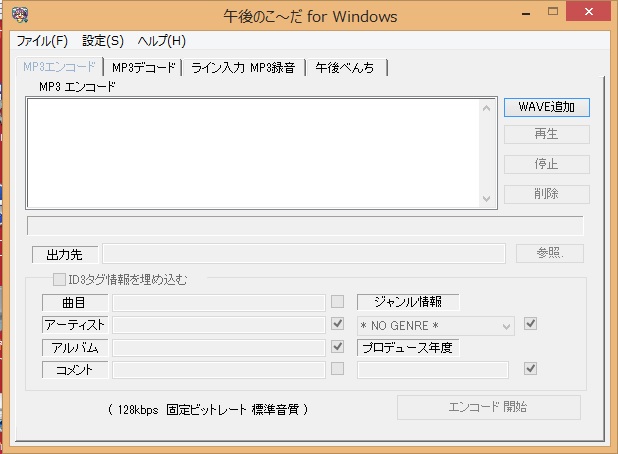Open the ファイル(F) menu
Image resolution: width=618 pixels, height=454 pixels.
click(x=42, y=41)
